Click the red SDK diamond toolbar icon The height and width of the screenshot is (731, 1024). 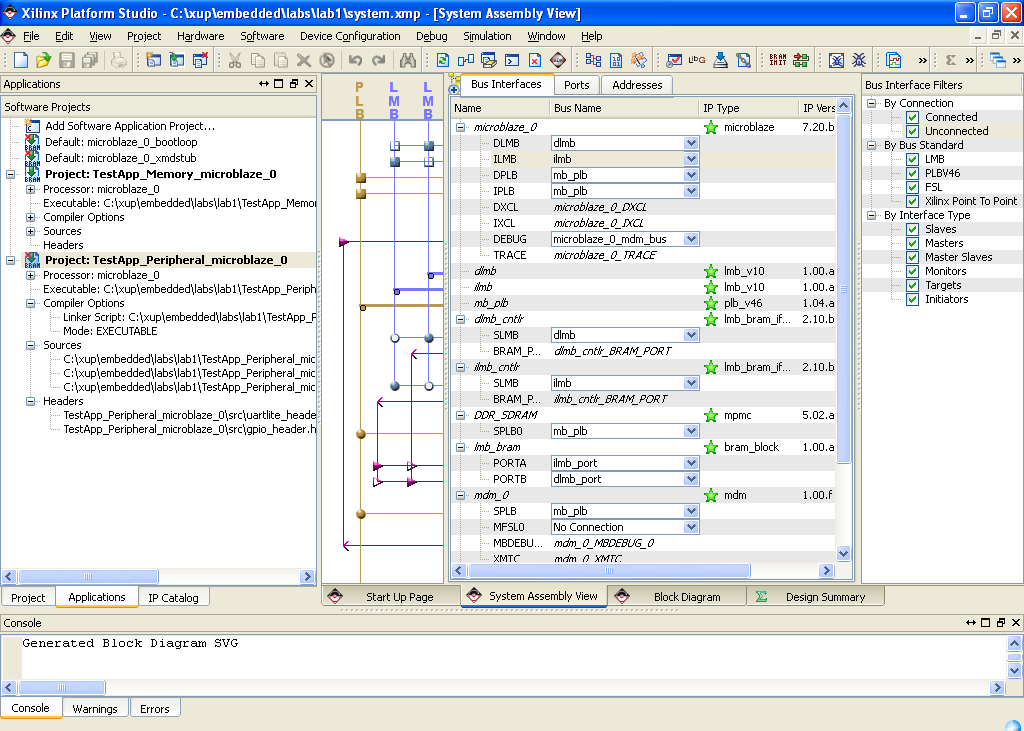[558, 61]
